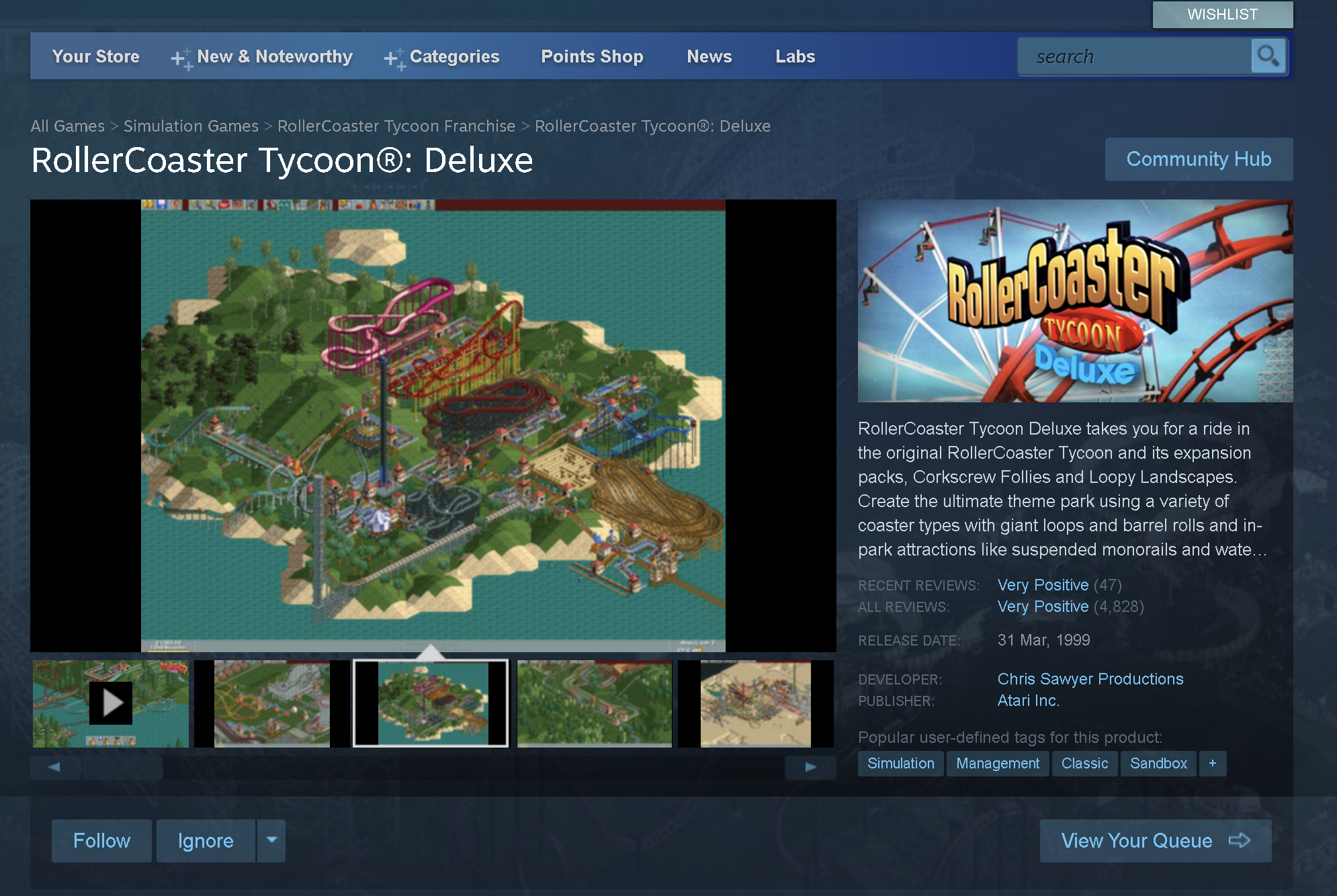
Task: Click the Management tag icon
Action: coord(997,763)
